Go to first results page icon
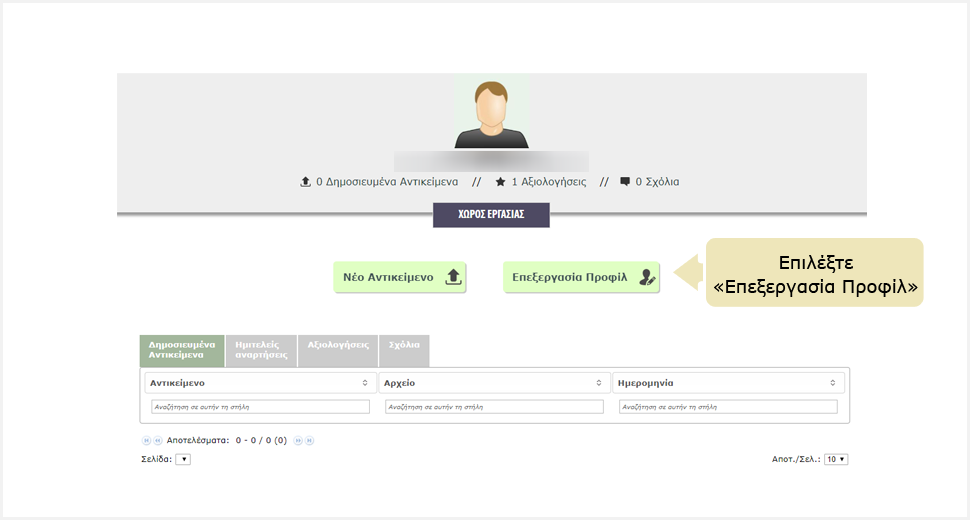The image size is (970, 520). [x=146, y=440]
